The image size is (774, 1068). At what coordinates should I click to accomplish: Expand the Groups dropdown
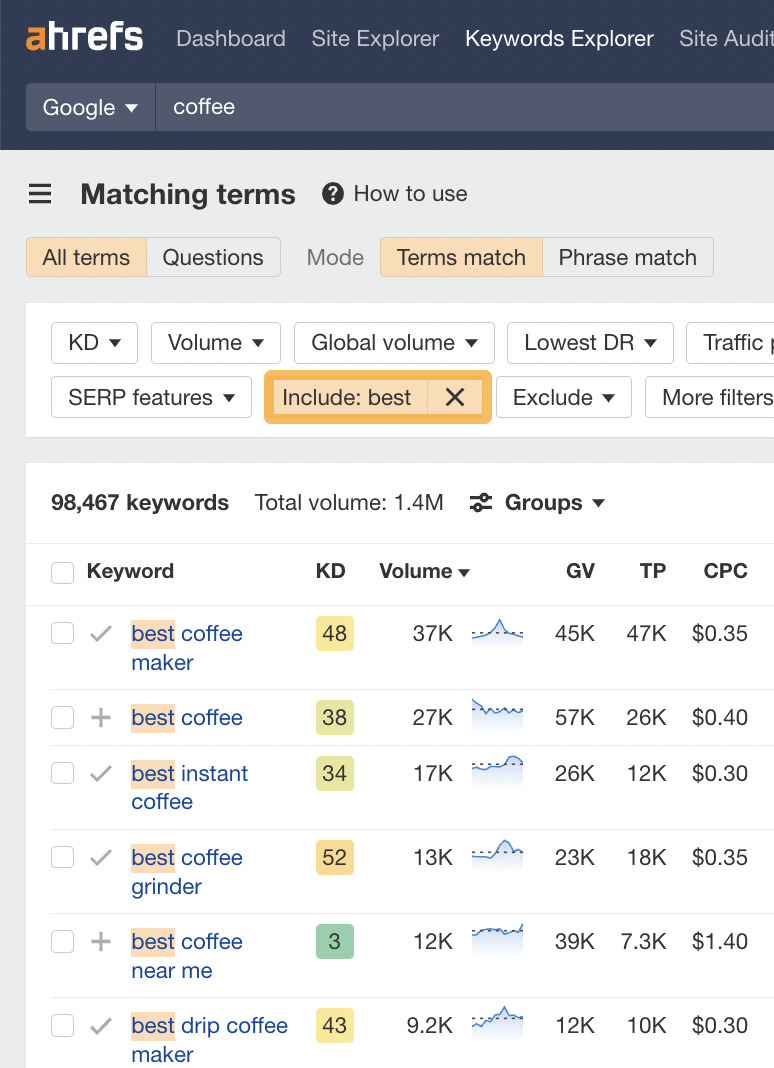[x=538, y=503]
